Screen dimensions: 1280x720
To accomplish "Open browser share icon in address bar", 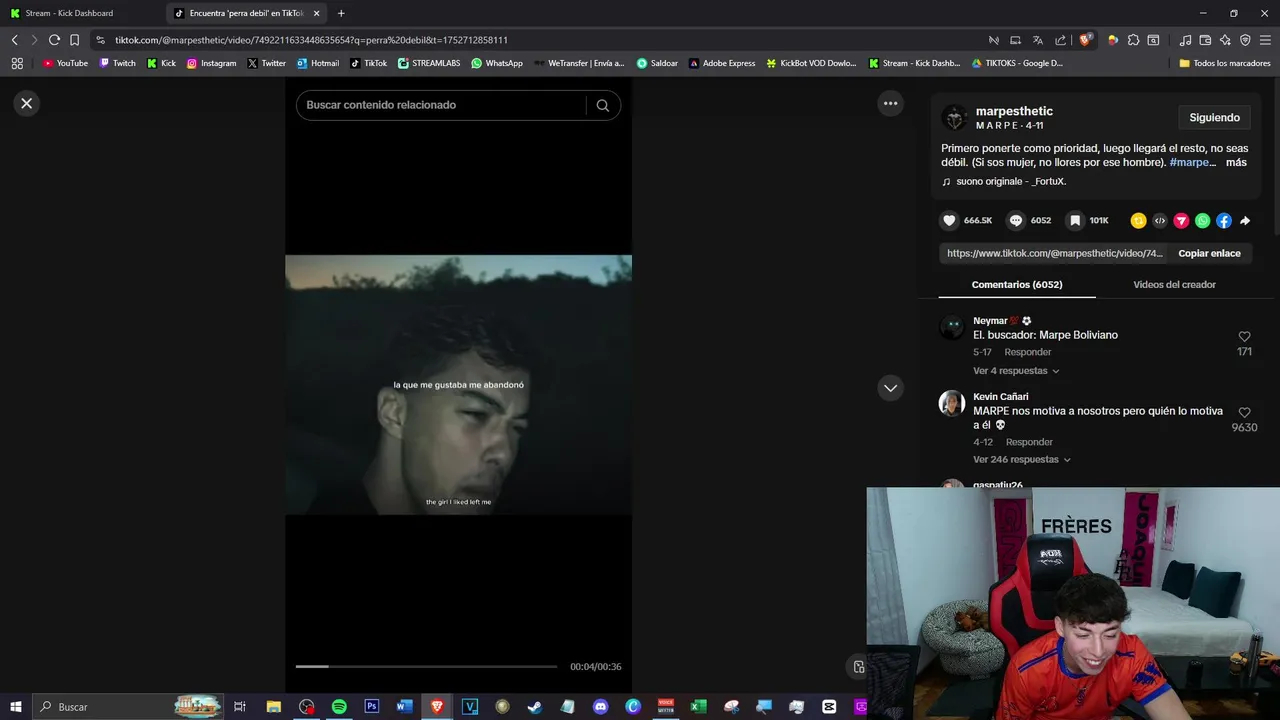I will click(1060, 40).
